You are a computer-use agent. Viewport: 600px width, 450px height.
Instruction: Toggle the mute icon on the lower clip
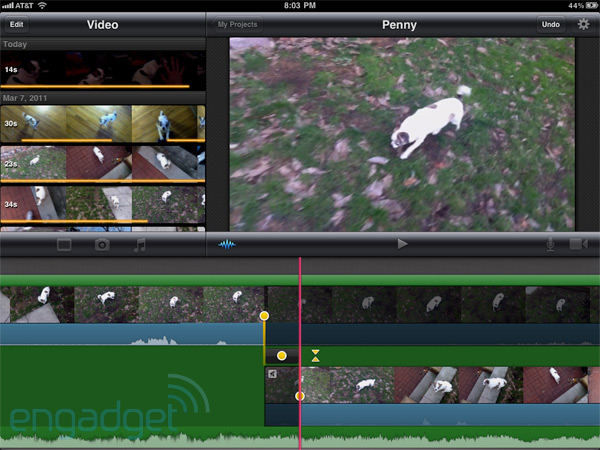[272, 374]
